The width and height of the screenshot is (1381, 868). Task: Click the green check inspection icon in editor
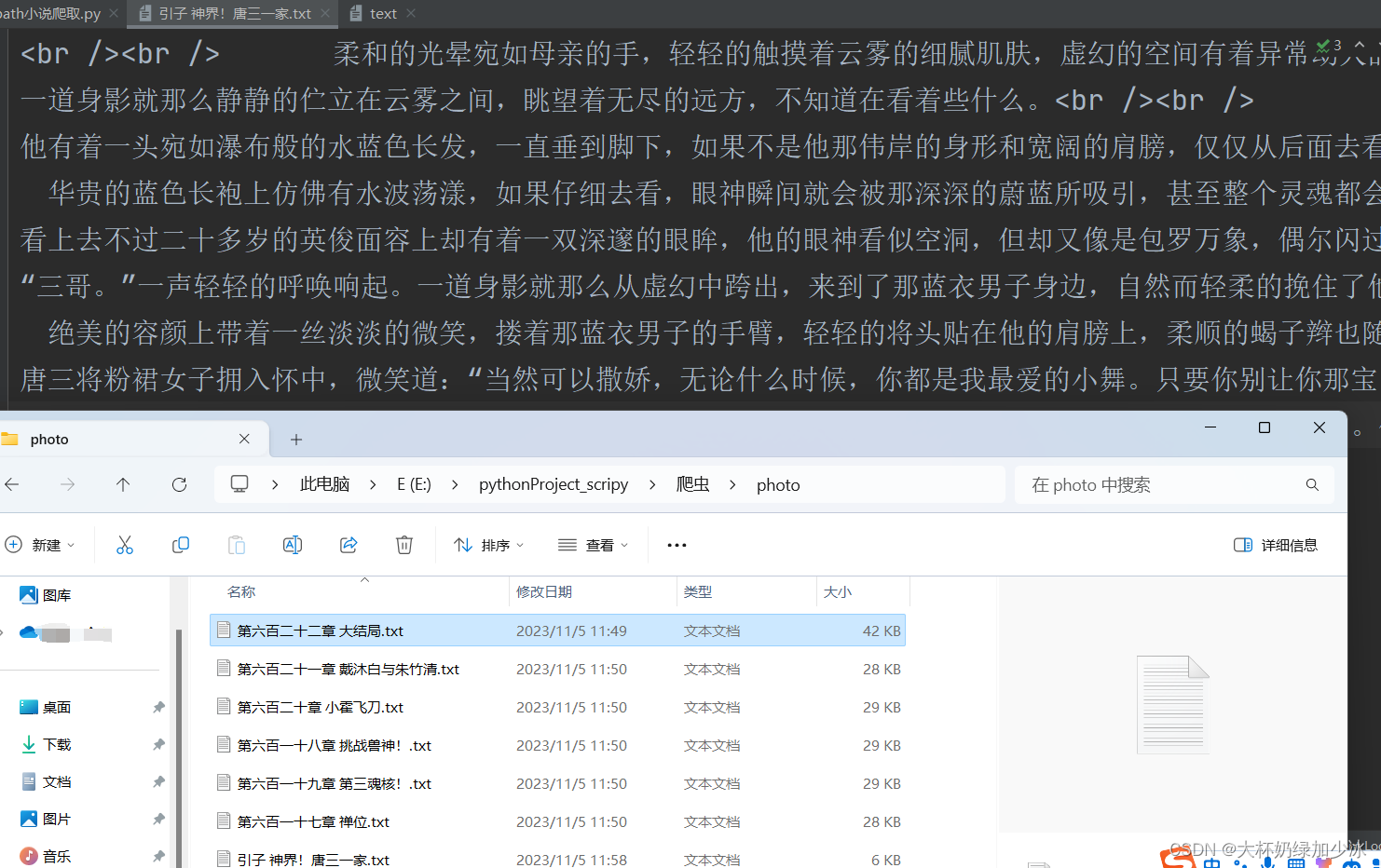coord(1321,46)
